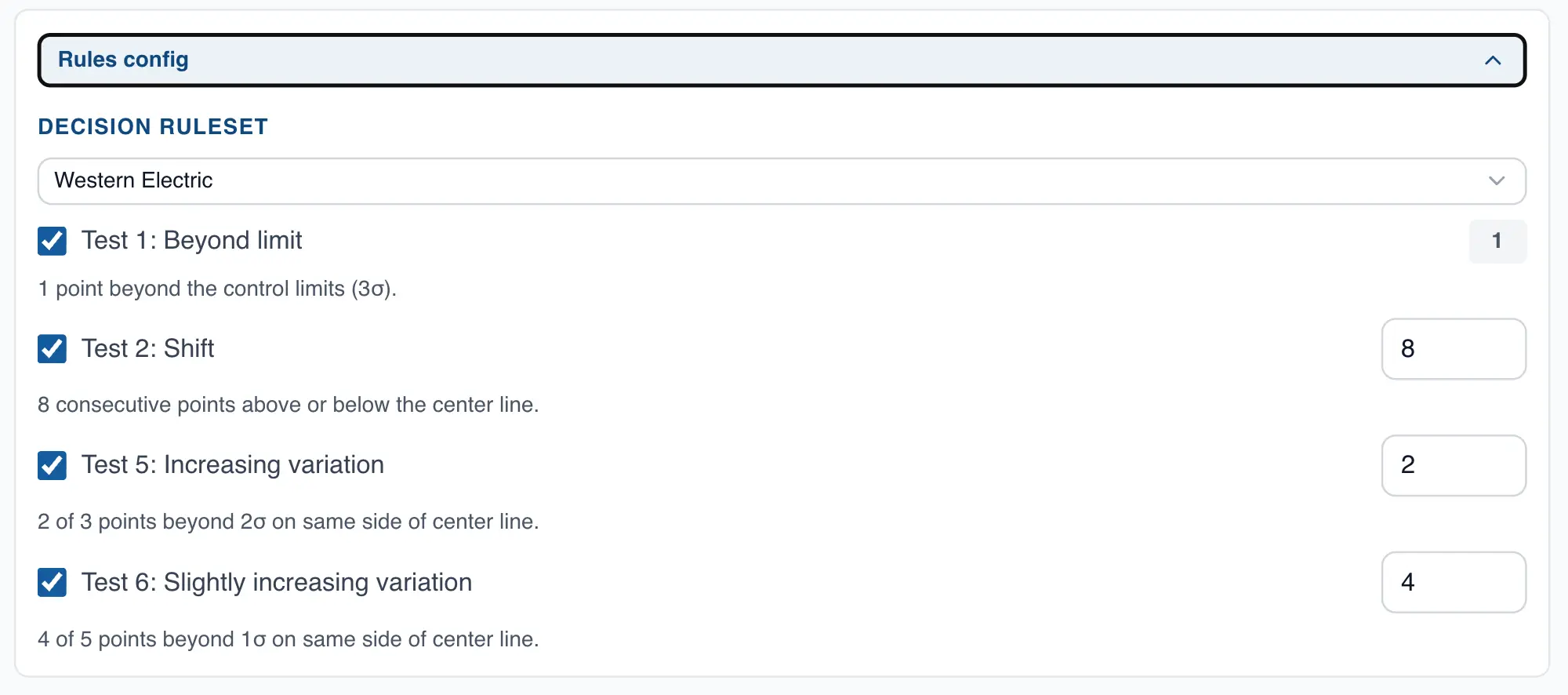Click the read-only value 1 badge
The image size is (1568, 695).
point(1497,241)
